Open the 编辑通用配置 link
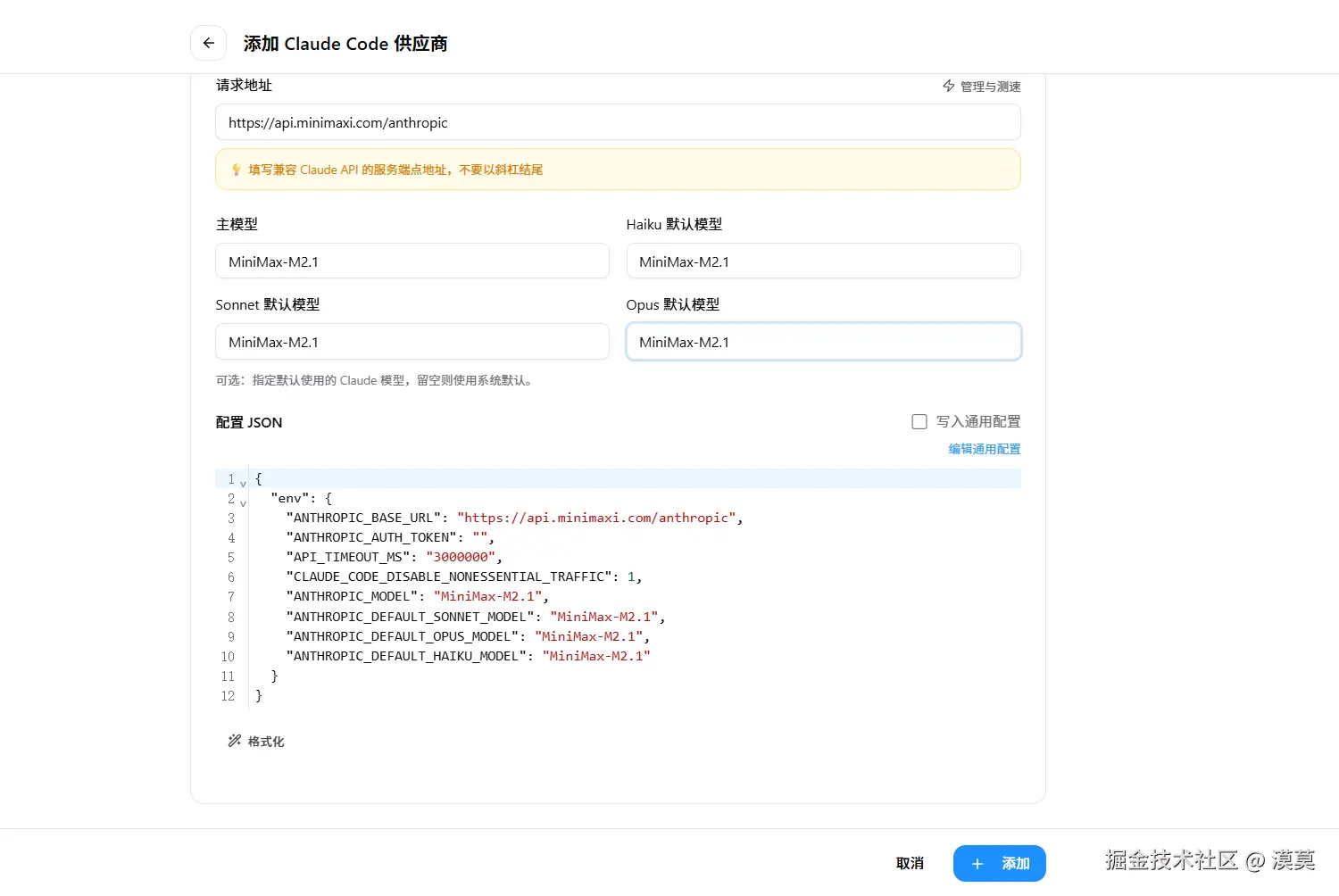 click(985, 449)
